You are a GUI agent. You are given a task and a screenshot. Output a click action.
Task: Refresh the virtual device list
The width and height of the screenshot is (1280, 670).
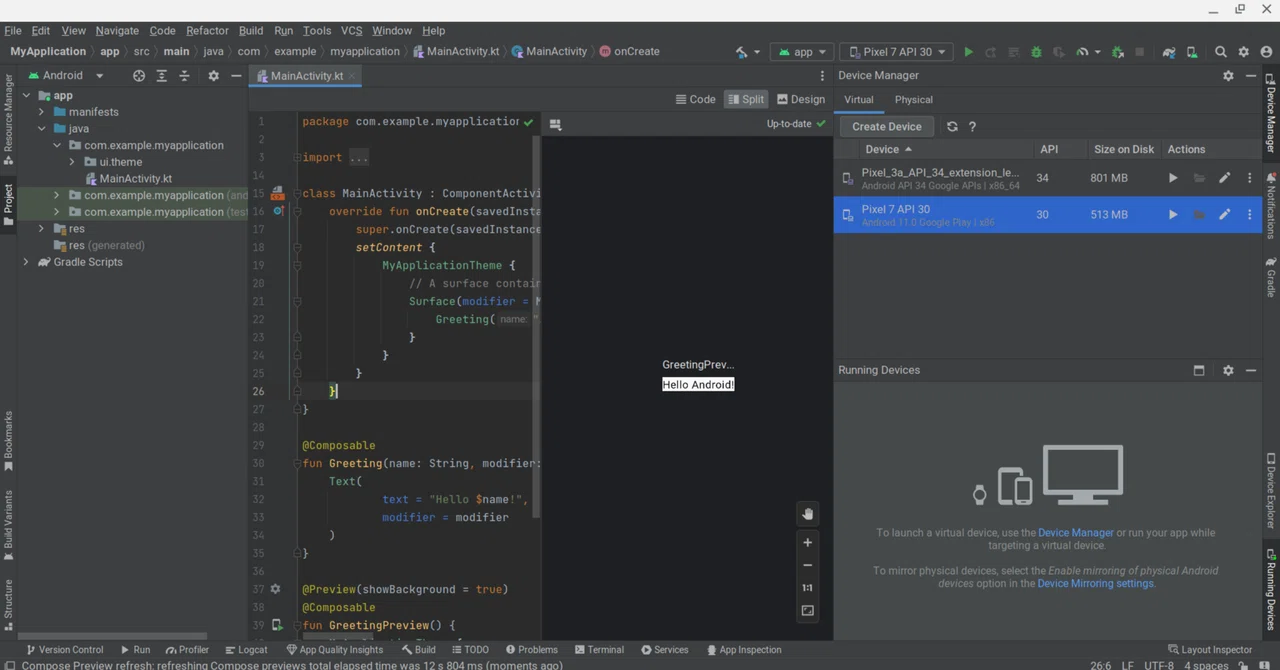(952, 127)
